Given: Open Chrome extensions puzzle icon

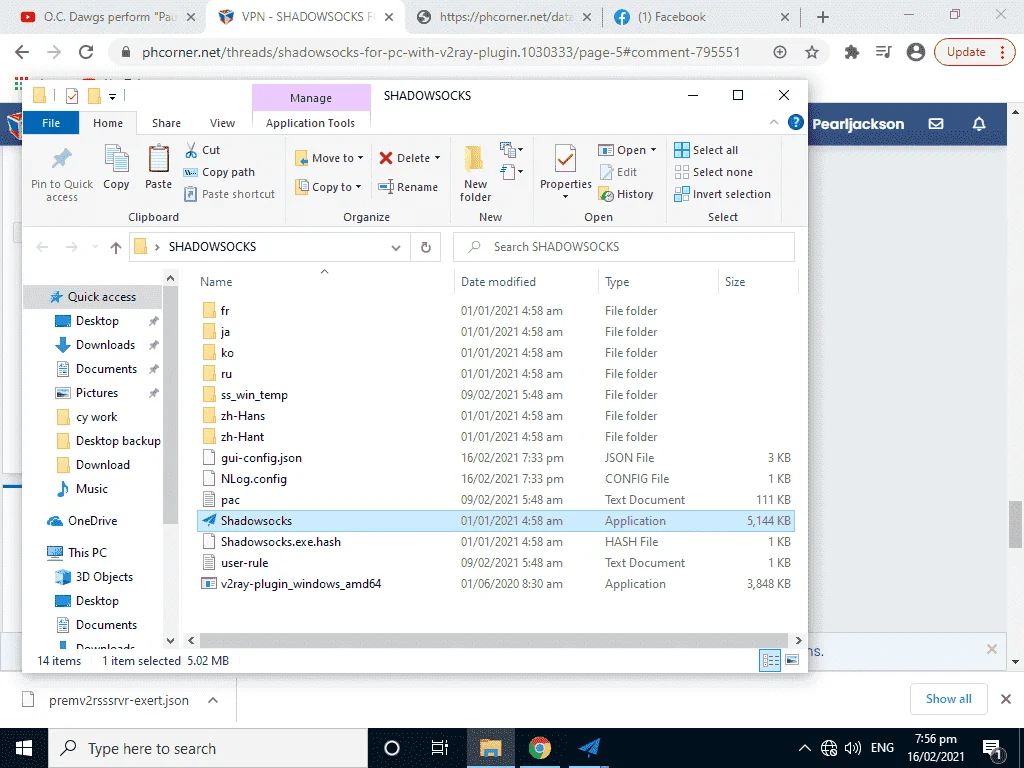Looking at the screenshot, I should (852, 52).
